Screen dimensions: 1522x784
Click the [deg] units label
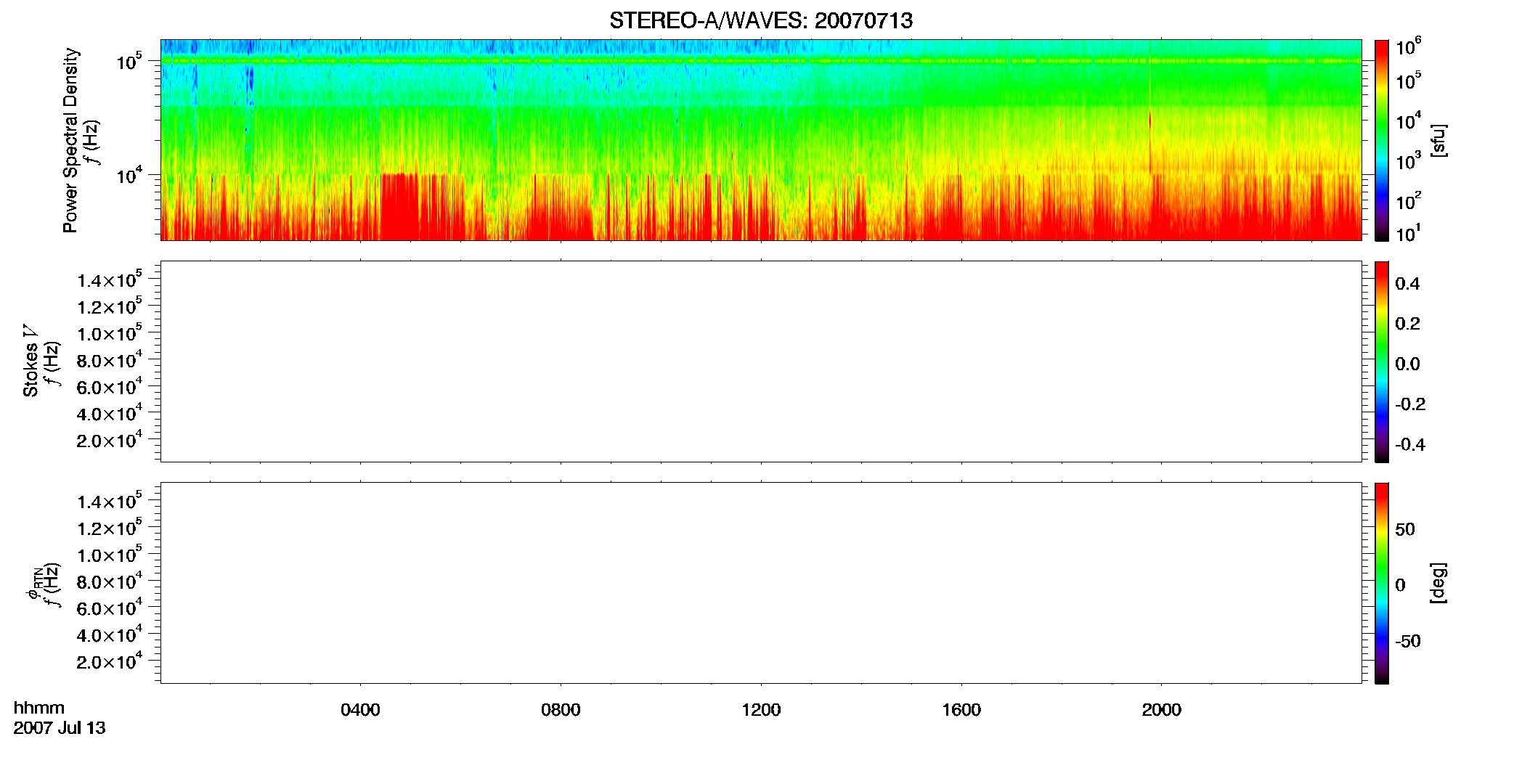pyautogui.click(x=1438, y=583)
